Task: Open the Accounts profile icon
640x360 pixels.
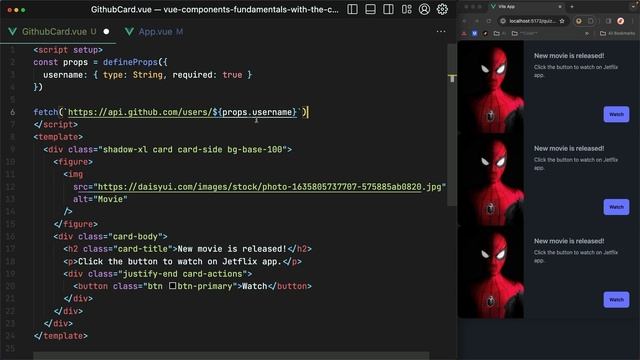Action: pyautogui.click(x=424, y=9)
